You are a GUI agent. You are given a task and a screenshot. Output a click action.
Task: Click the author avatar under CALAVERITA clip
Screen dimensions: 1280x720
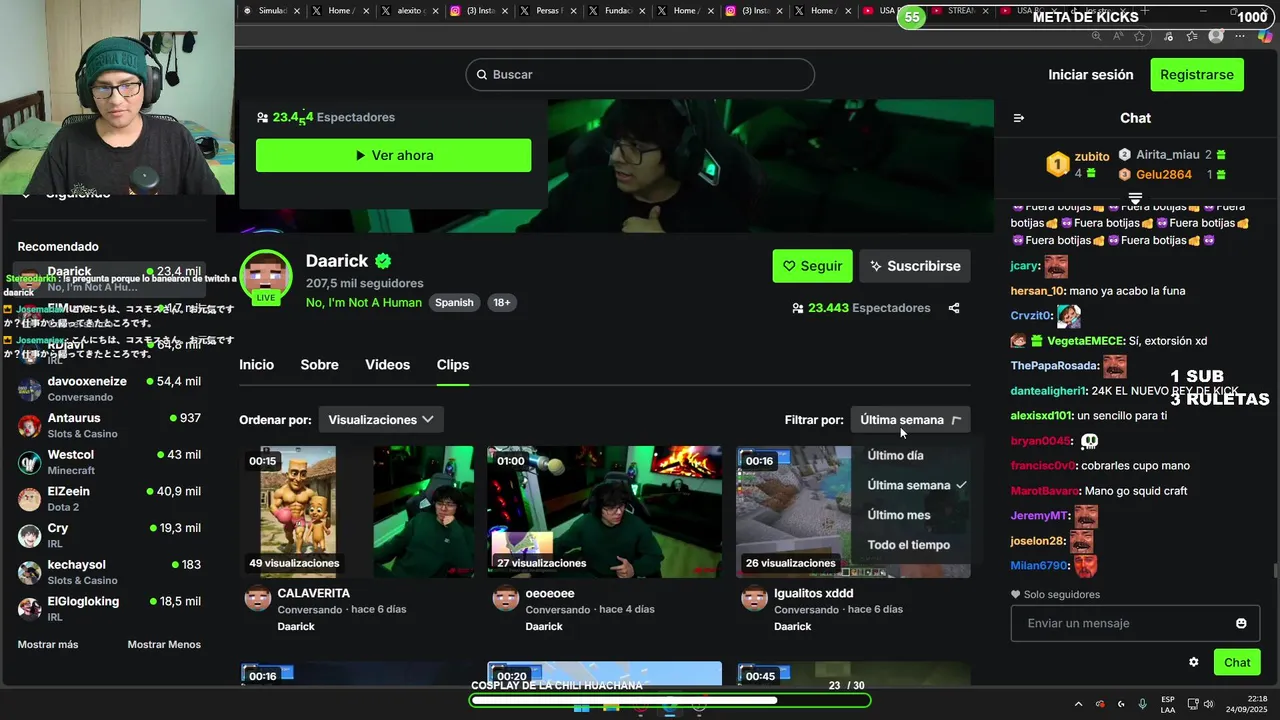pos(258,599)
